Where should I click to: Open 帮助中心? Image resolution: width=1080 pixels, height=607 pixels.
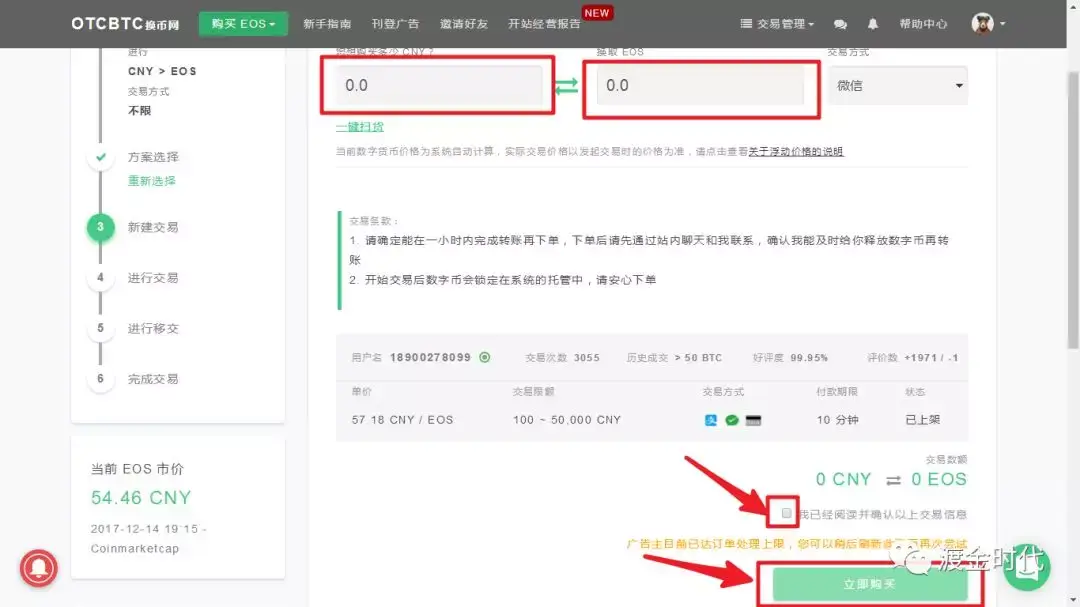pyautogui.click(x=923, y=23)
